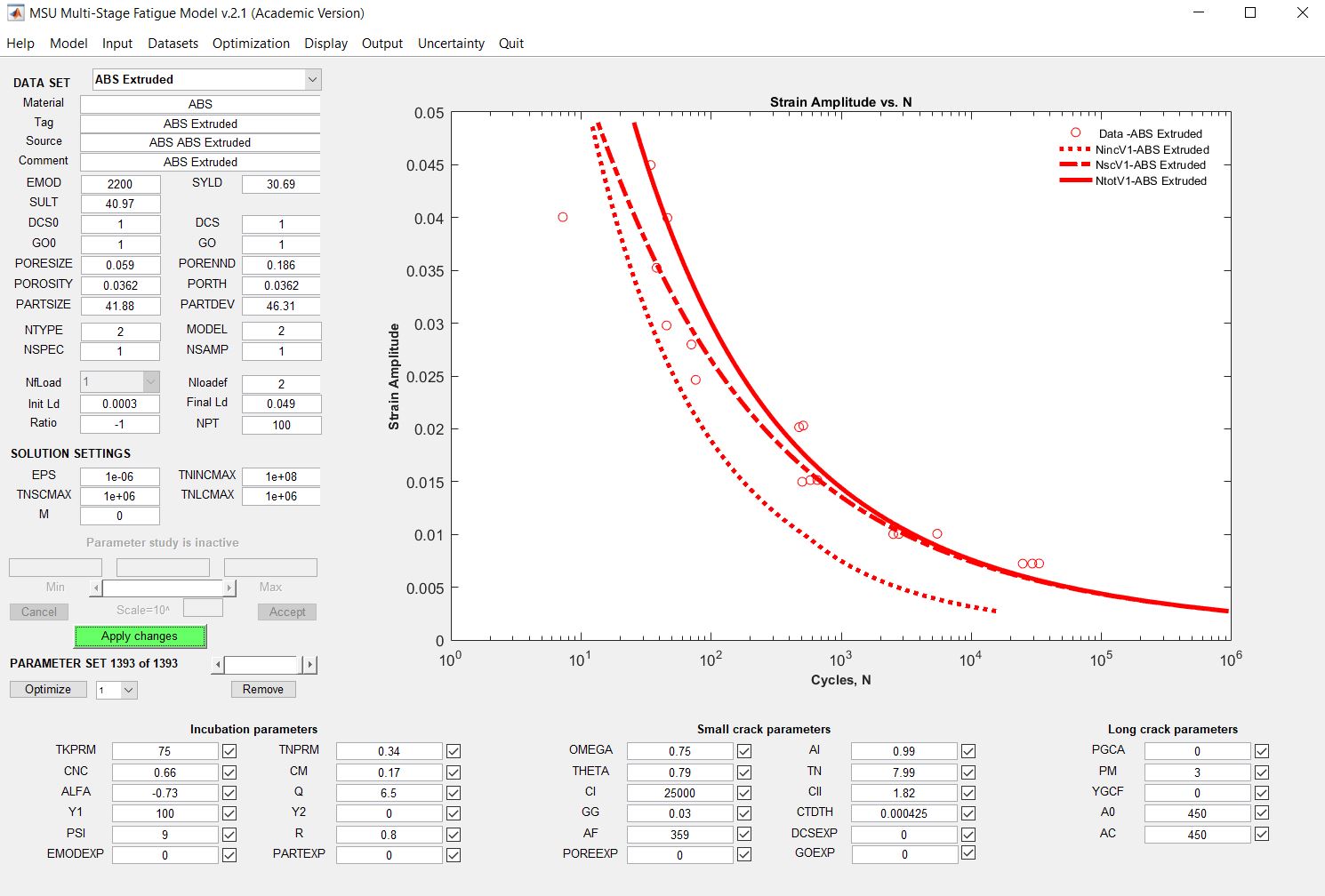The image size is (1325, 896).
Task: Uncheck the CTDTH parameter checkbox
Action: 968,813
